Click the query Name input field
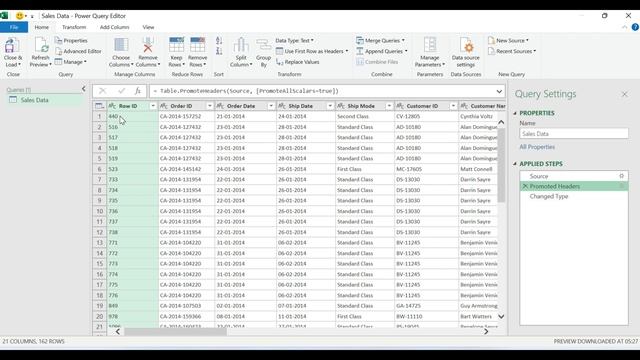 (x=574, y=133)
